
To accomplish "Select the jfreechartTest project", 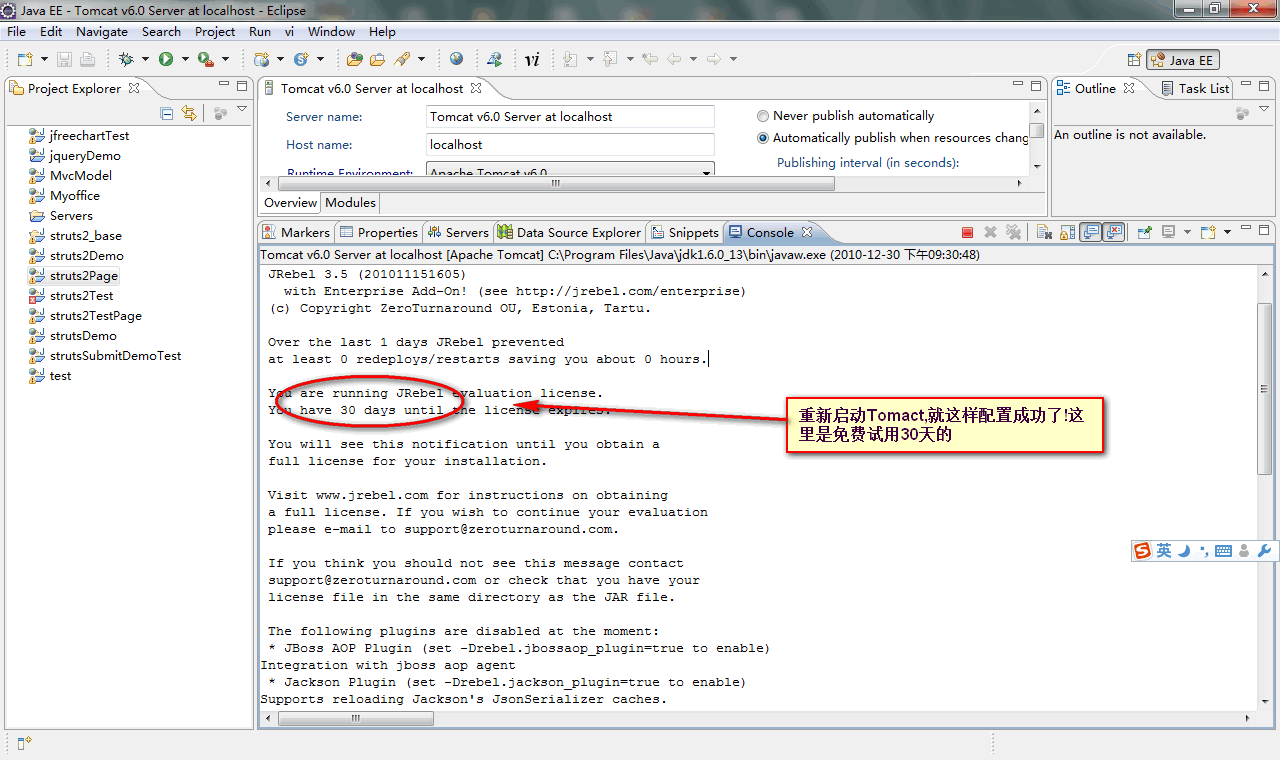I will 80,136.
